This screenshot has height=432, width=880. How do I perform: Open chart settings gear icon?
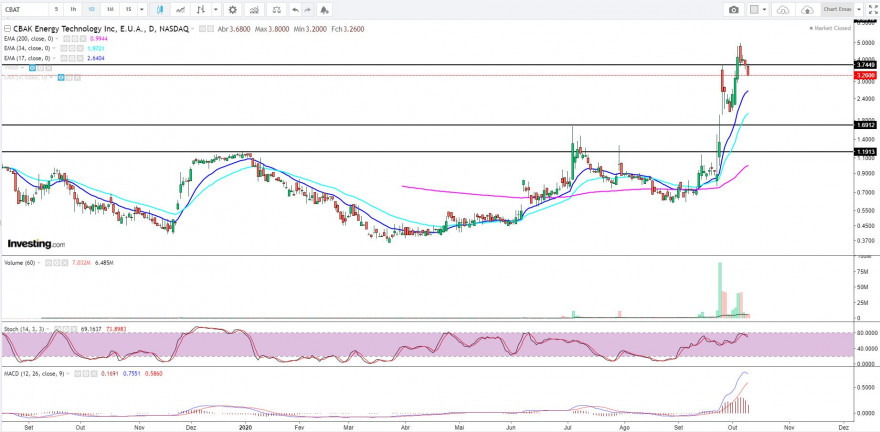point(232,10)
